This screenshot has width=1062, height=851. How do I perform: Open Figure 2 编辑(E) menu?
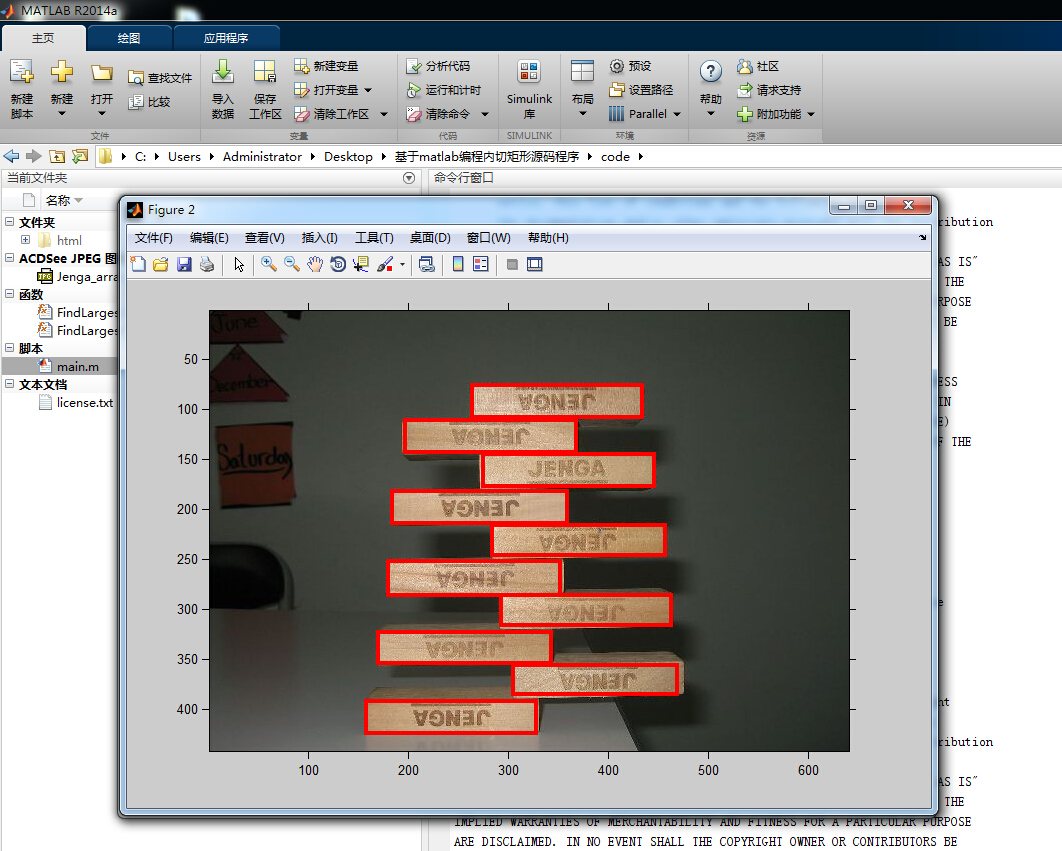point(209,238)
